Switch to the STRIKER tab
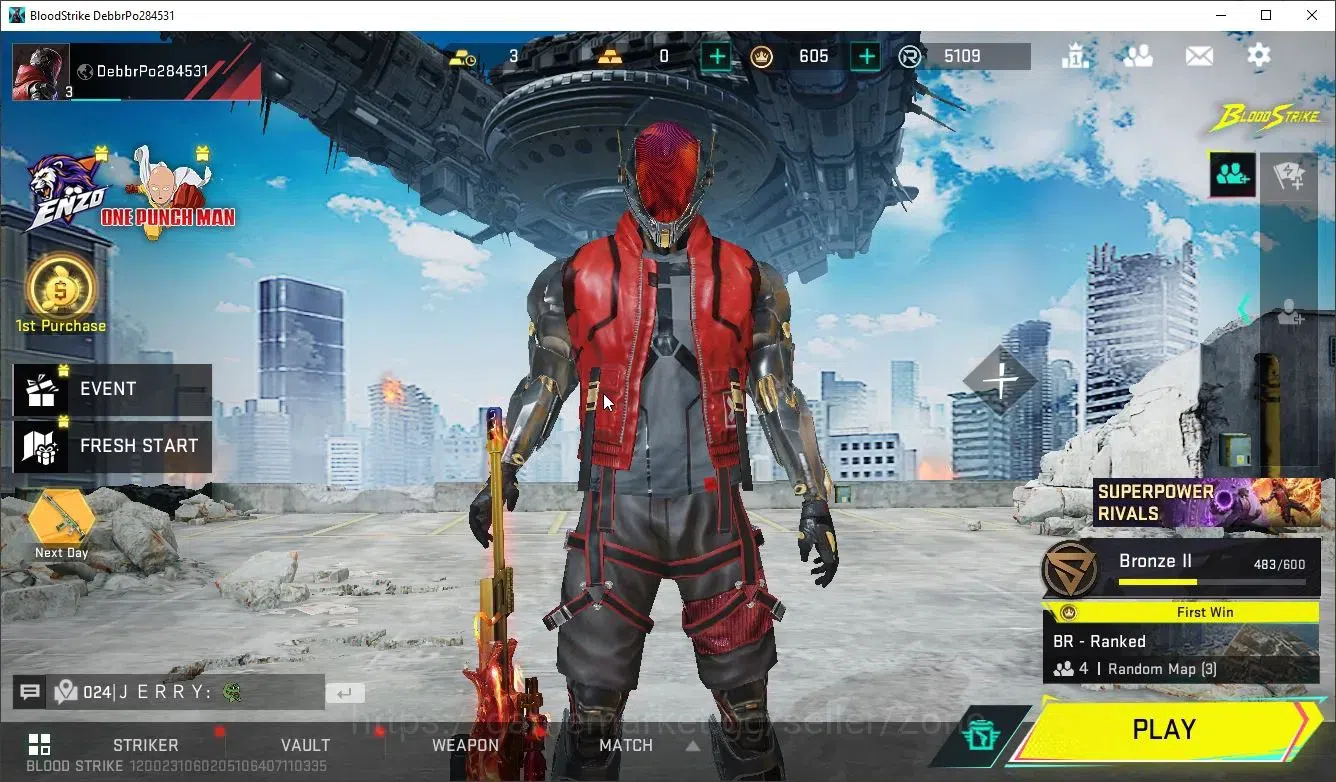This screenshot has height=782, width=1336. (146, 745)
